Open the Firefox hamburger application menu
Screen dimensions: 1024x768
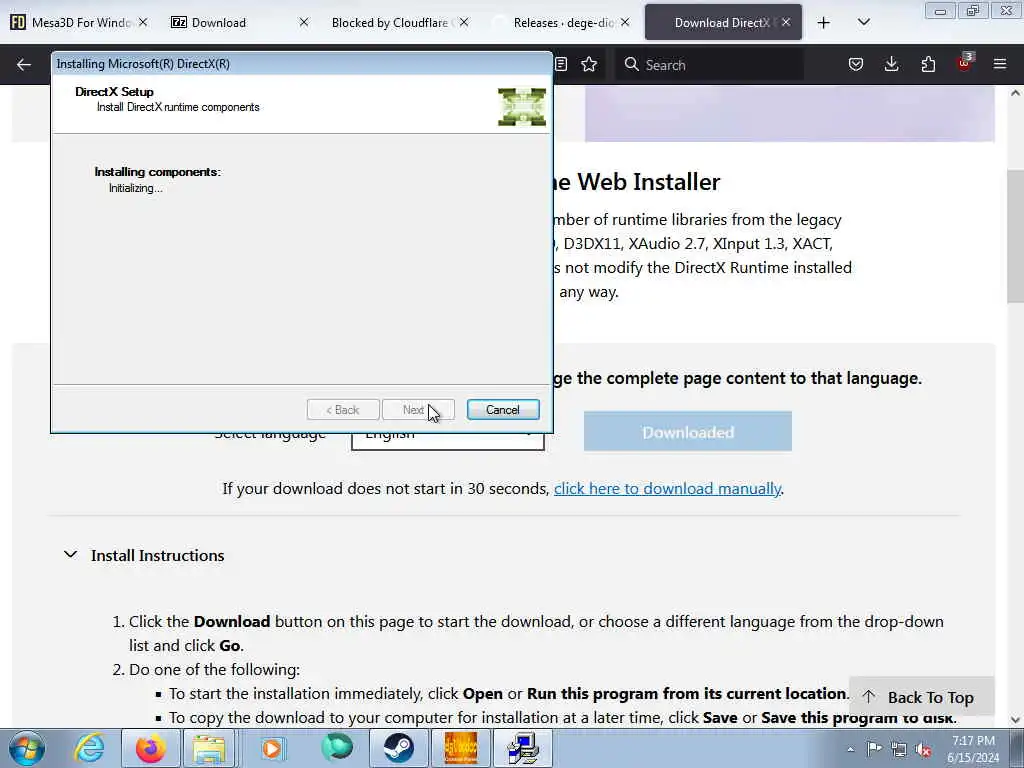point(1000,64)
